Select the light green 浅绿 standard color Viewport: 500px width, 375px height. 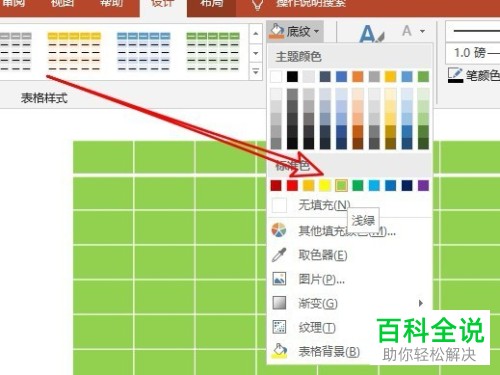point(341,185)
